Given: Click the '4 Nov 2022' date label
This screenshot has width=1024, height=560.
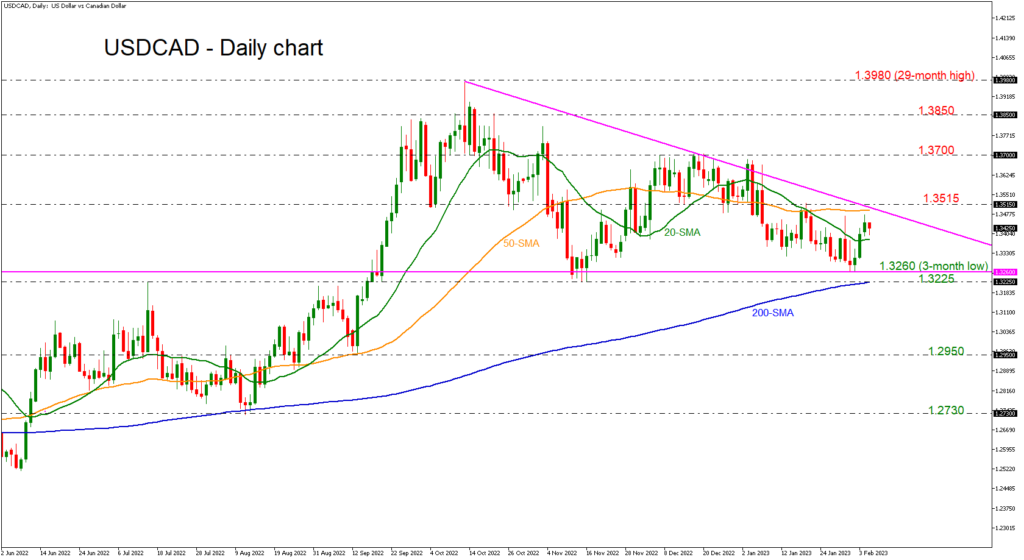Looking at the screenshot, I should coord(562,553).
